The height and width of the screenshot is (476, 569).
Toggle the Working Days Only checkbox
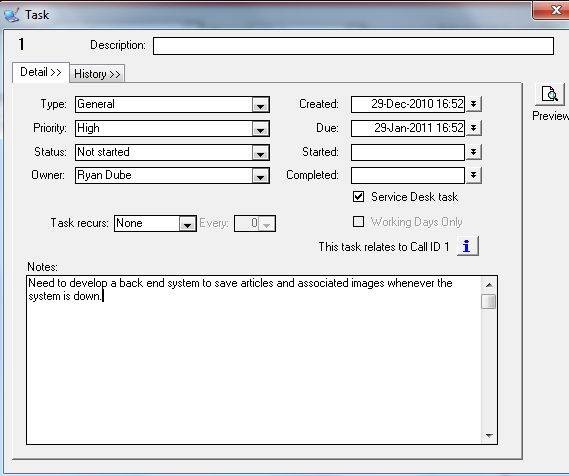tap(359, 222)
